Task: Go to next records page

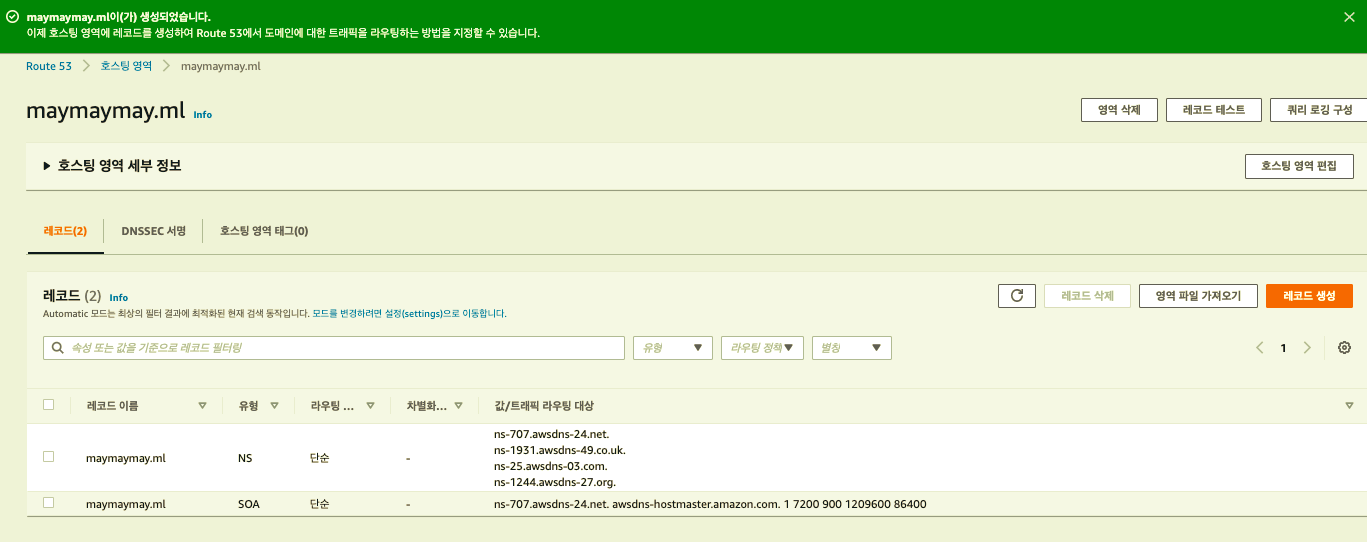Action: click(1307, 348)
